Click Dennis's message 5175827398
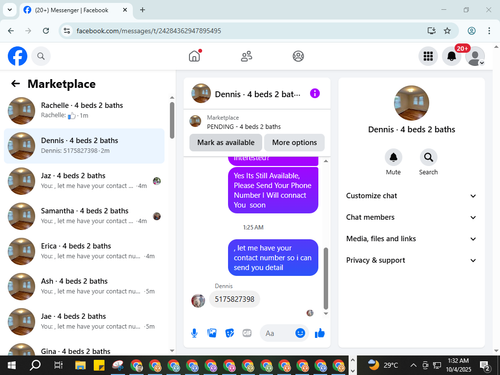Viewport: 500px width, 375px height. [234, 299]
